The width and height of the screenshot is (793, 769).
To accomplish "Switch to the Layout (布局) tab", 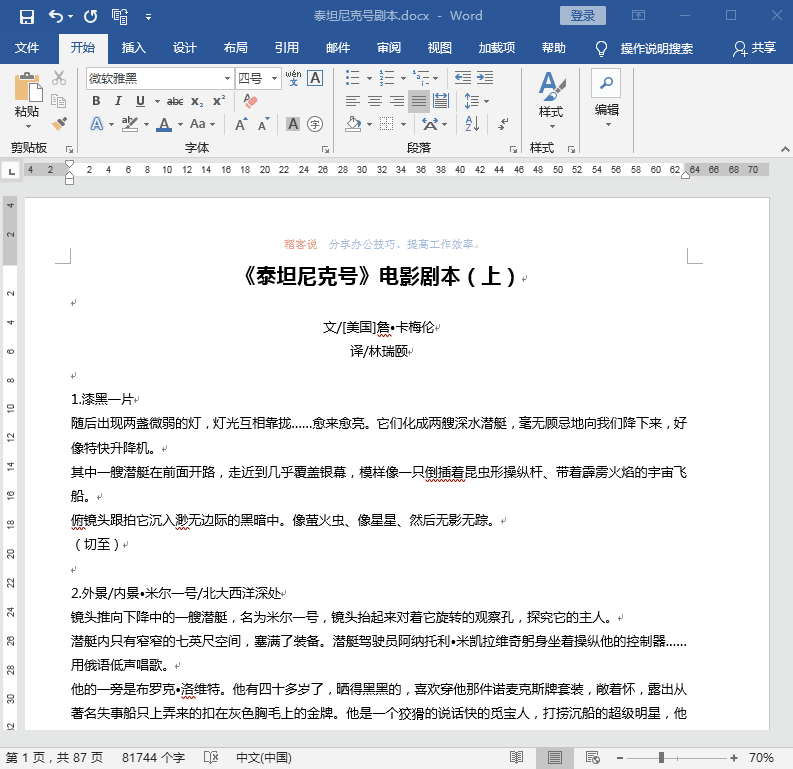I will (236, 48).
